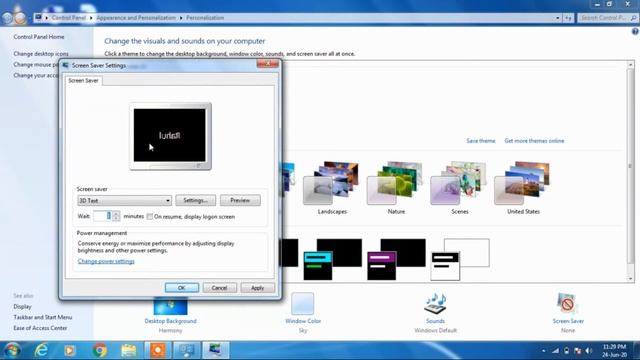The image size is (640, 360).
Task: Click the Save theme link
Action: coord(480,141)
